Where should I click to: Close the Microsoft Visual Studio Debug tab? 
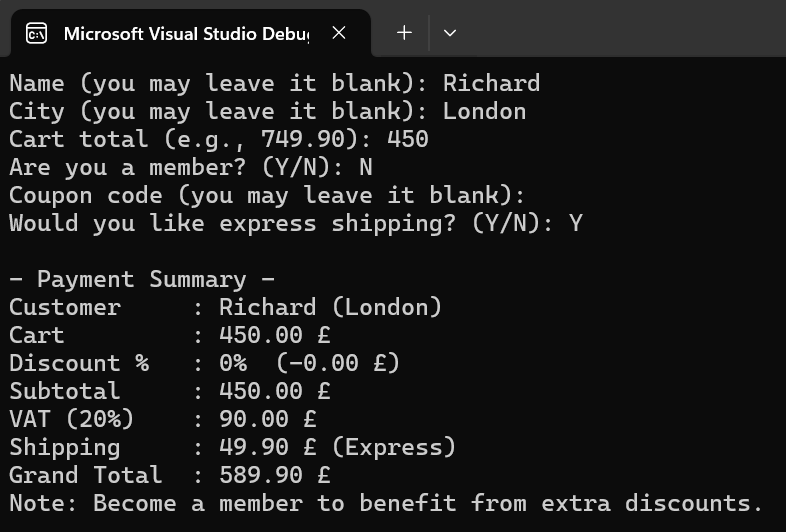pyautogui.click(x=339, y=33)
